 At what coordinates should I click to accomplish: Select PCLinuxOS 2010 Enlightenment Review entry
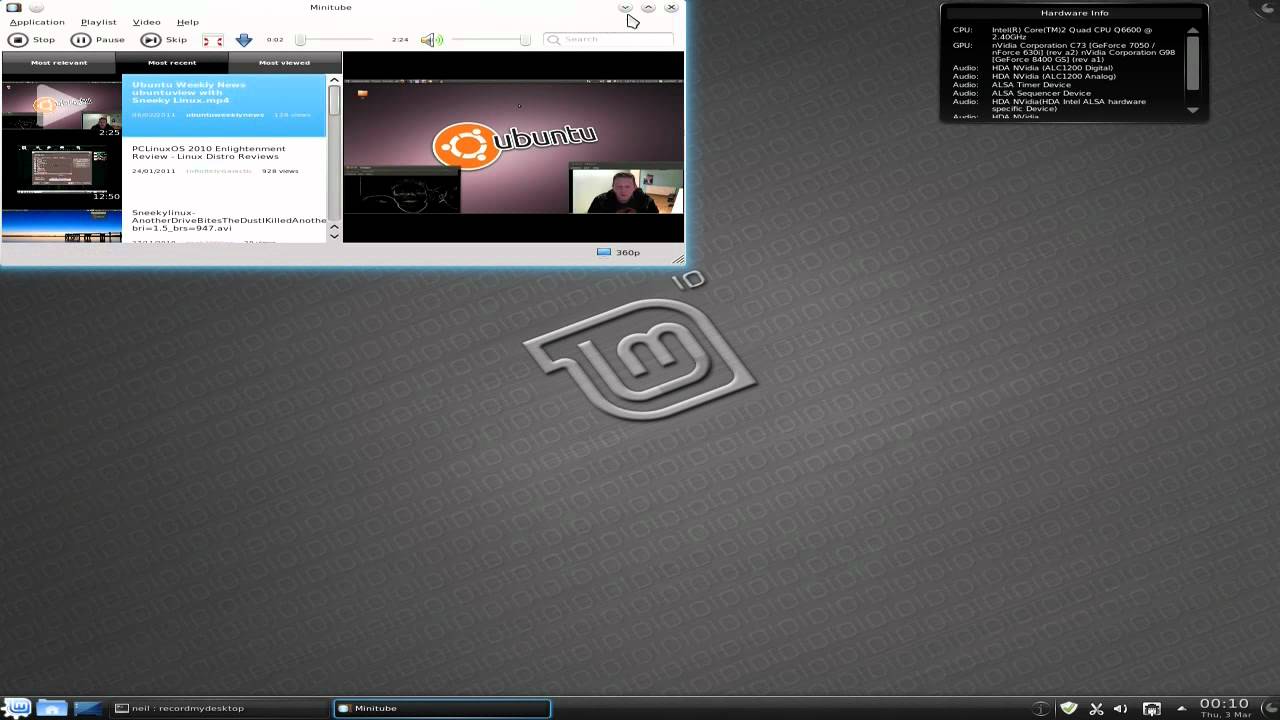click(x=224, y=168)
